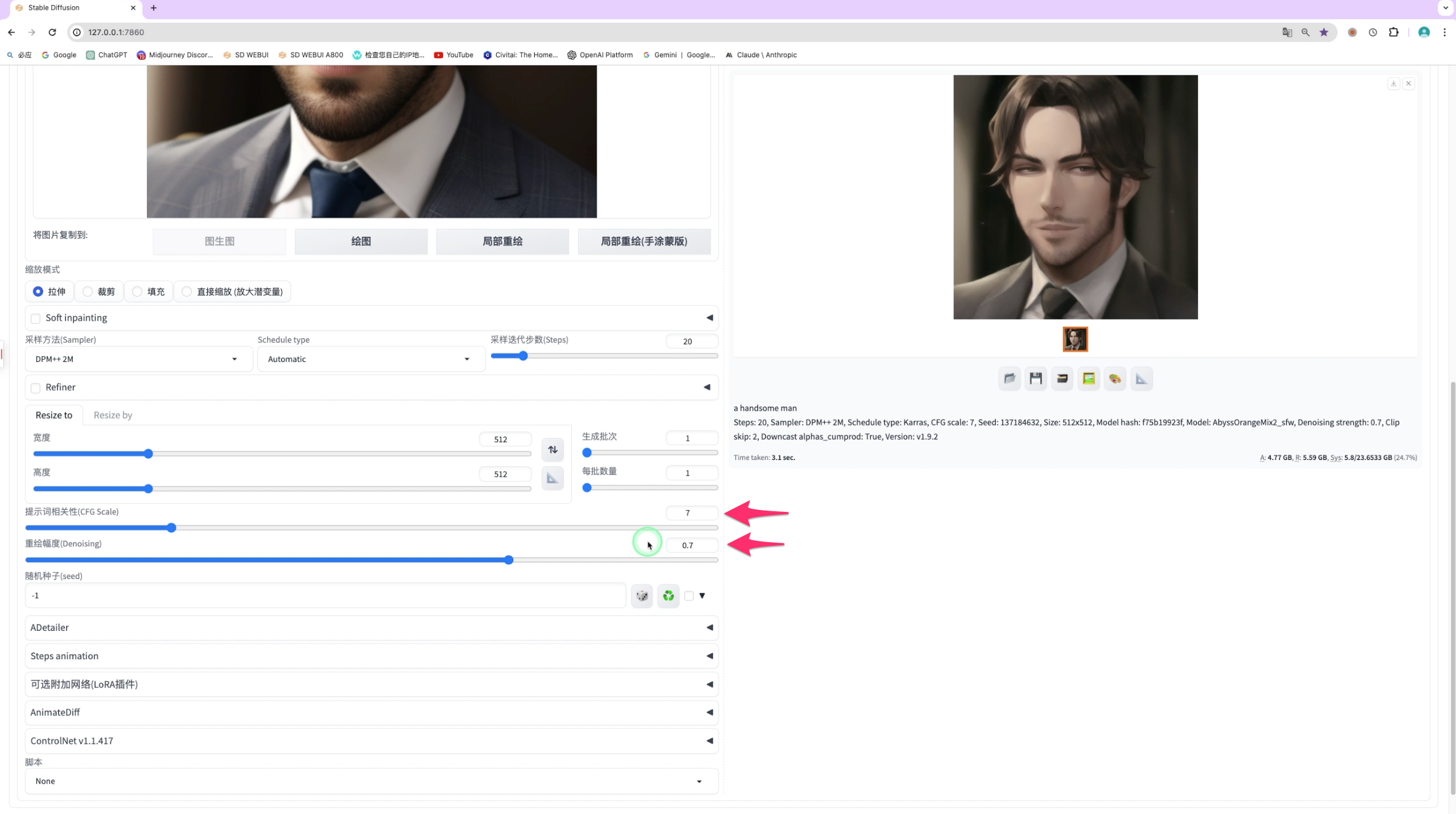Viewport: 1456px width, 814px height.
Task: Open SD WEBUI A800 bookmark
Action: pyautogui.click(x=310, y=55)
